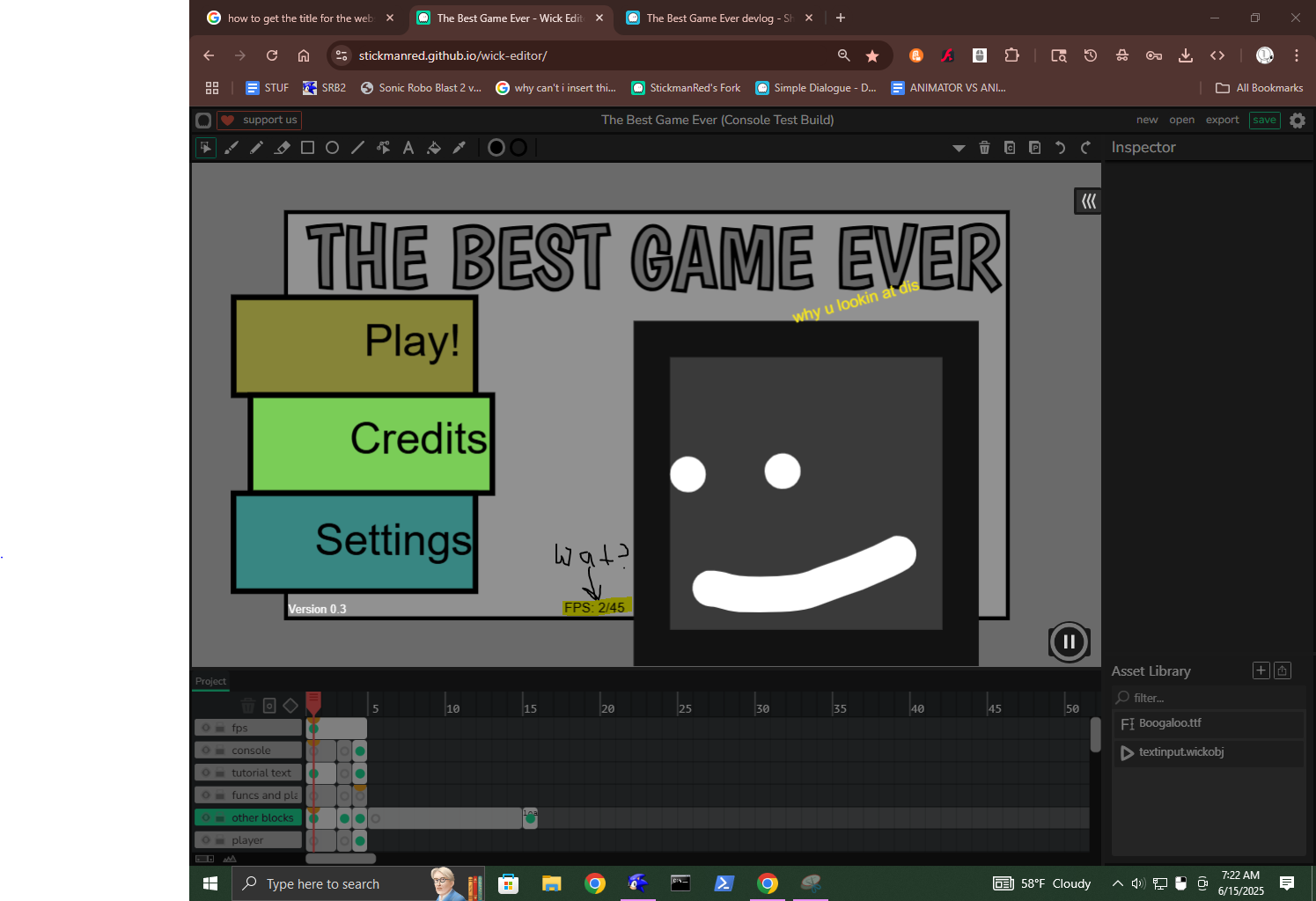Click the timeline frame size icon
This screenshot has height=901, width=1316.
204,859
